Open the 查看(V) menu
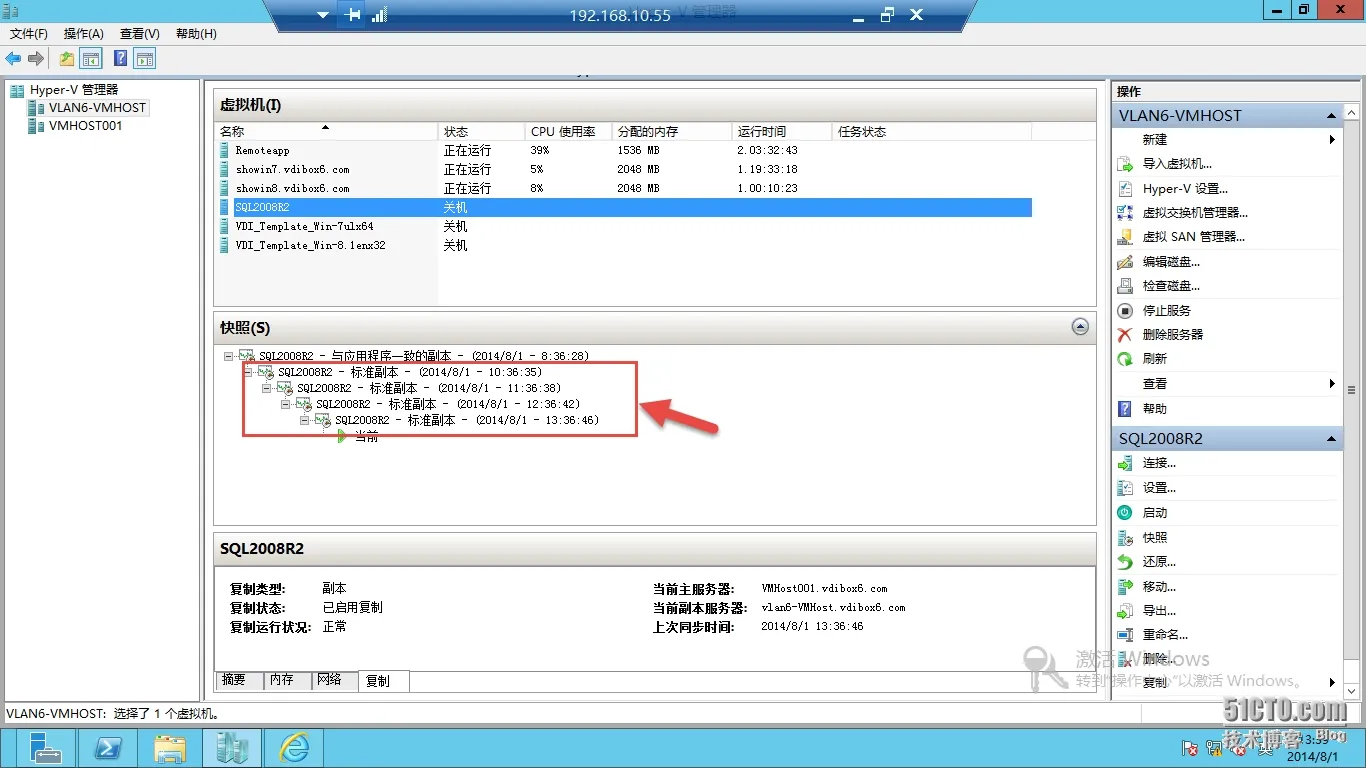1366x768 pixels. pos(140,34)
